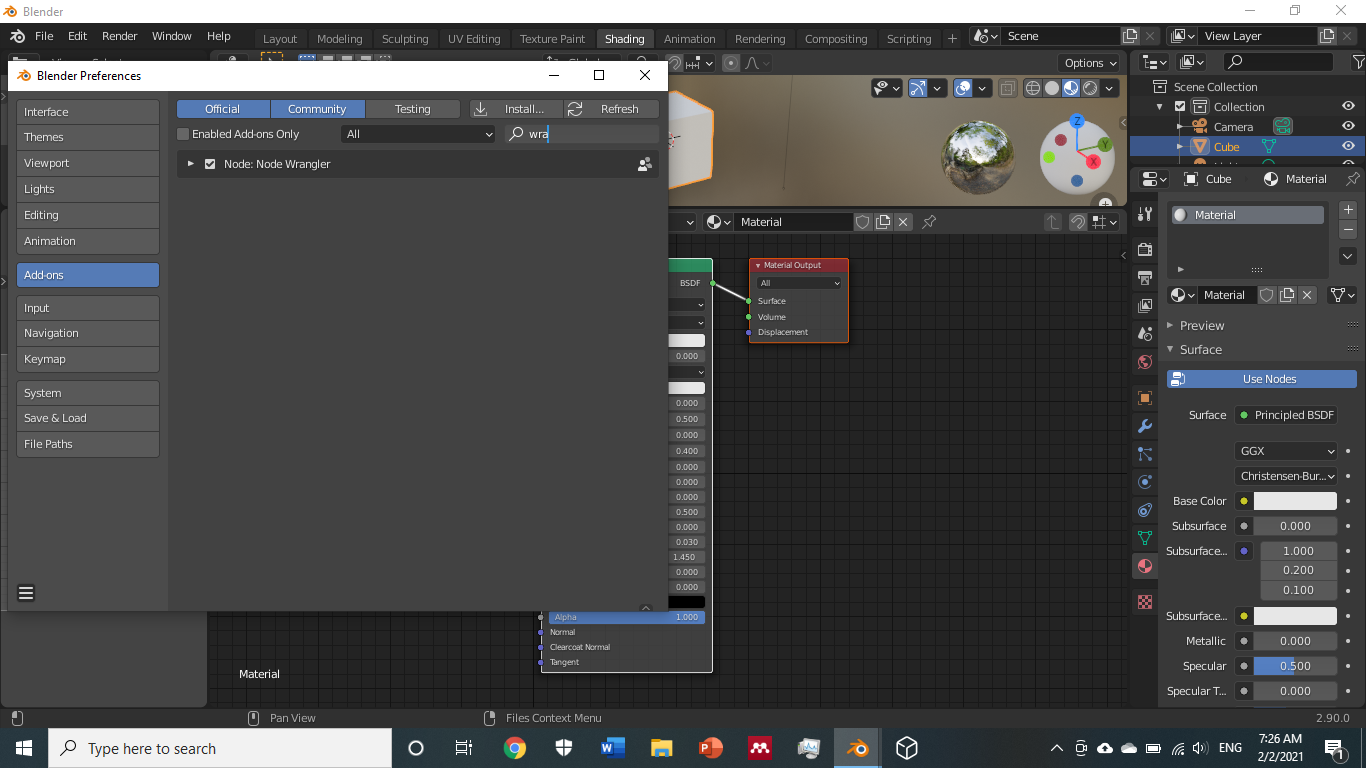The height and width of the screenshot is (768, 1366).
Task: Pin the properties editor context
Action: point(1352,179)
